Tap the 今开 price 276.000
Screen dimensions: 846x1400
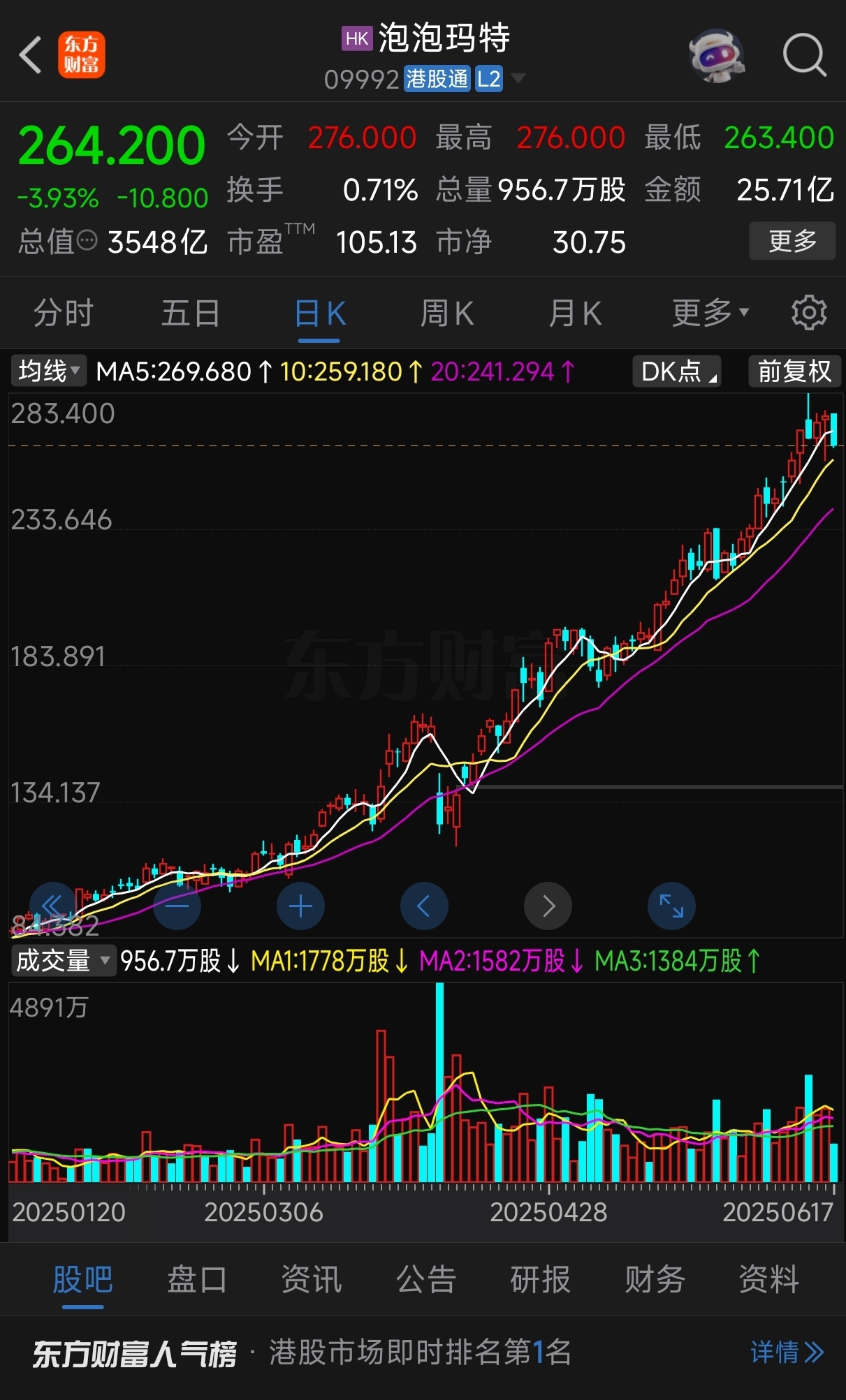pos(362,138)
